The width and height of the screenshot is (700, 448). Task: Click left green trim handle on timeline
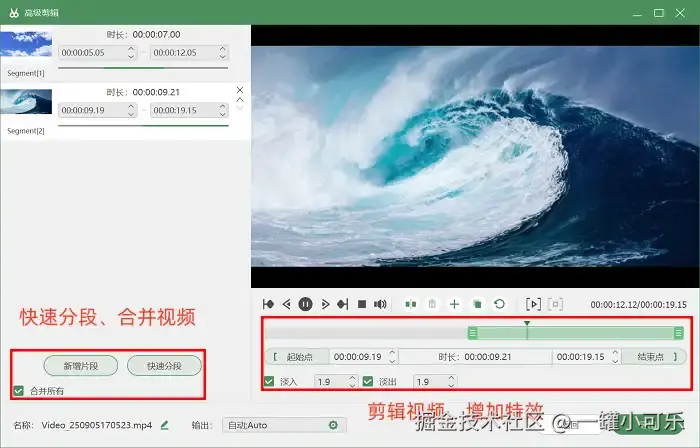(472, 333)
